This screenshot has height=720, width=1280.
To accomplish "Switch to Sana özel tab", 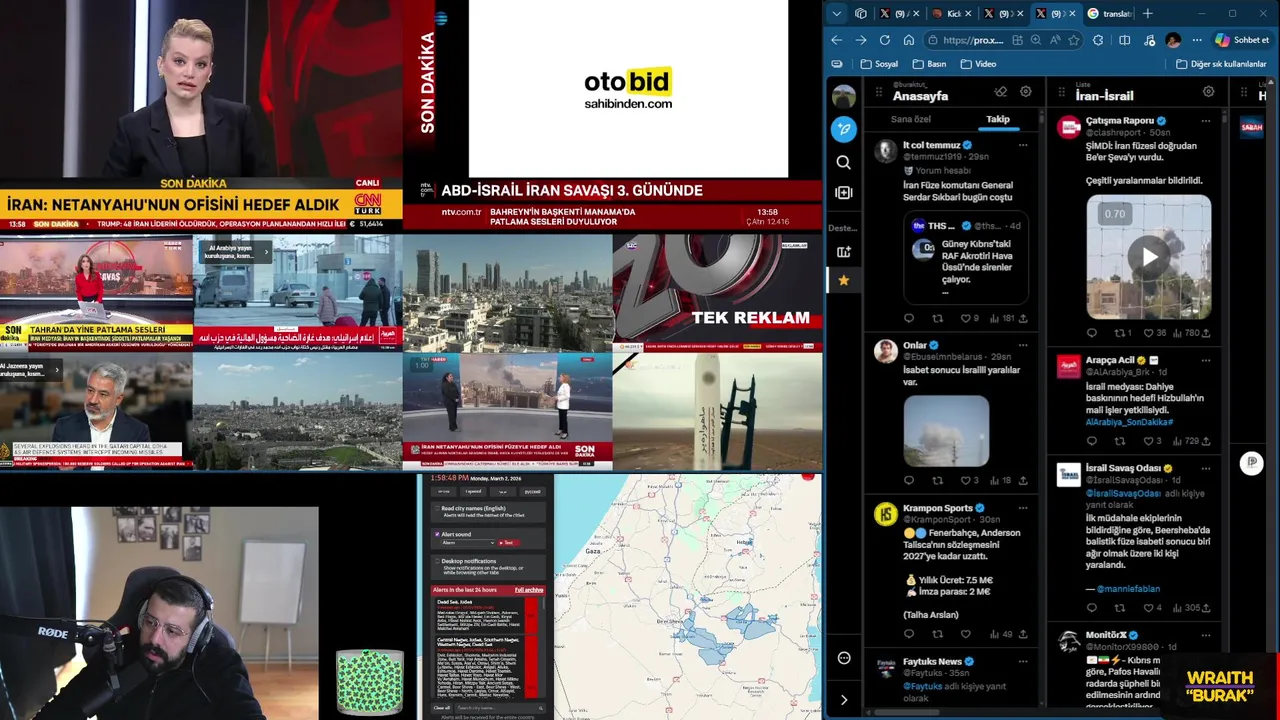I will (x=911, y=119).
